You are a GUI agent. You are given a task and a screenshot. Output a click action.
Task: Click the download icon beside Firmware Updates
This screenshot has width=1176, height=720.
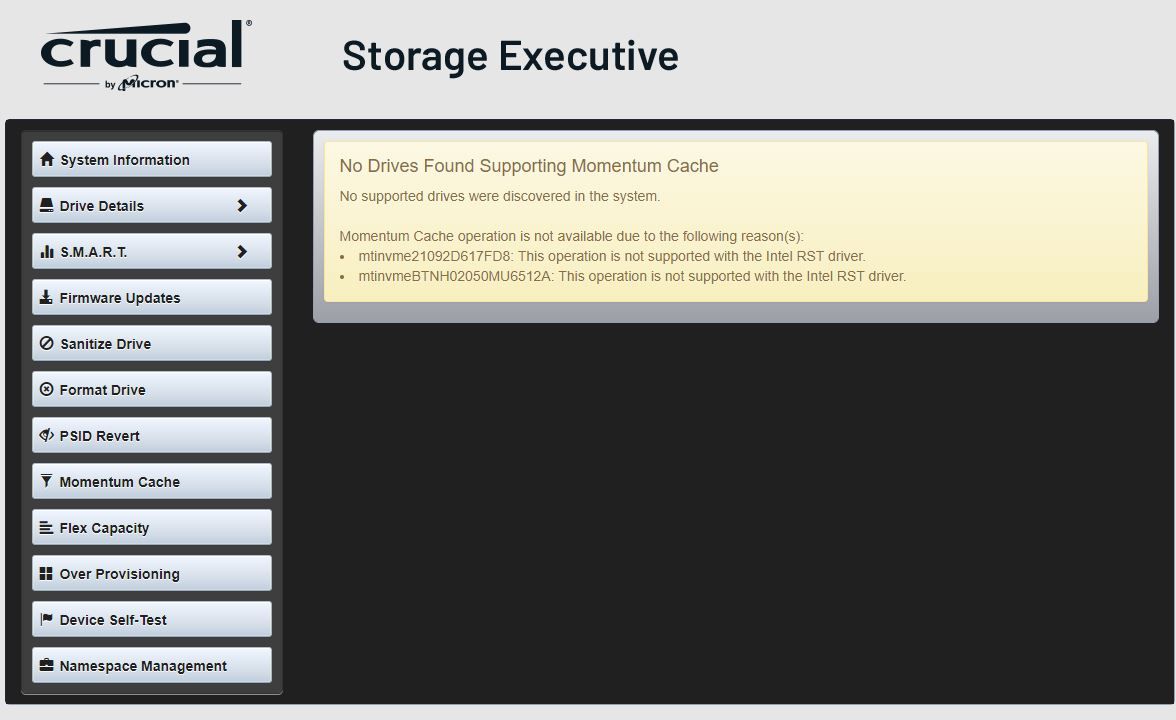tap(46, 298)
